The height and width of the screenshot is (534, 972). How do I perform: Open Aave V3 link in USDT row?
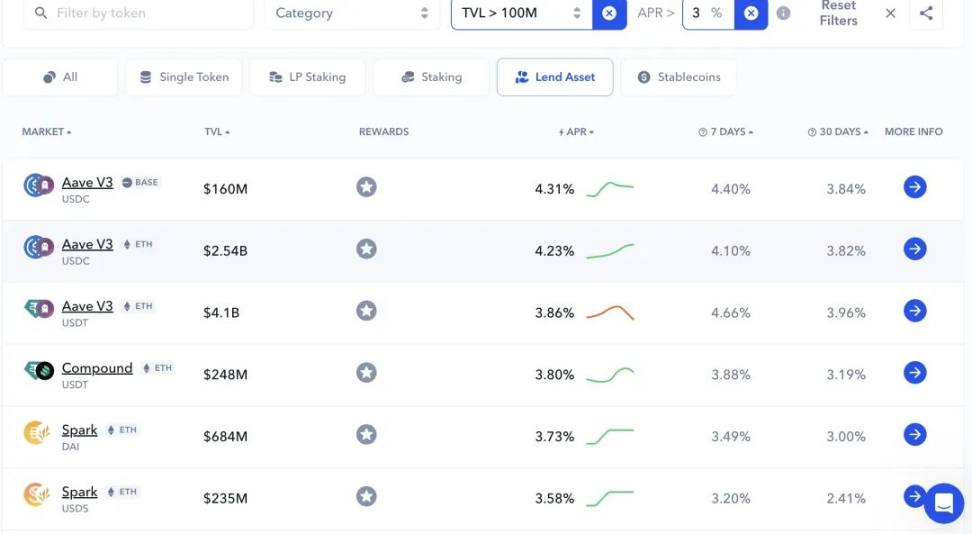point(87,306)
